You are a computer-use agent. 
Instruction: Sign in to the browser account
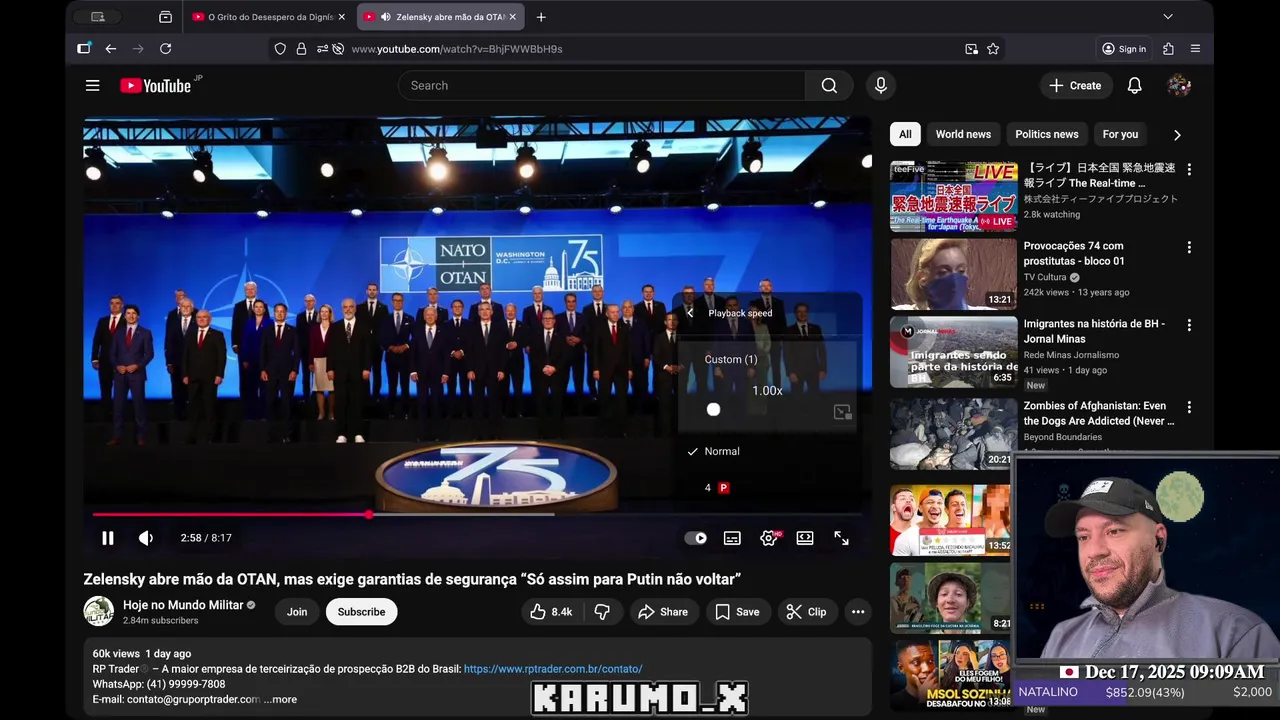point(1124,48)
